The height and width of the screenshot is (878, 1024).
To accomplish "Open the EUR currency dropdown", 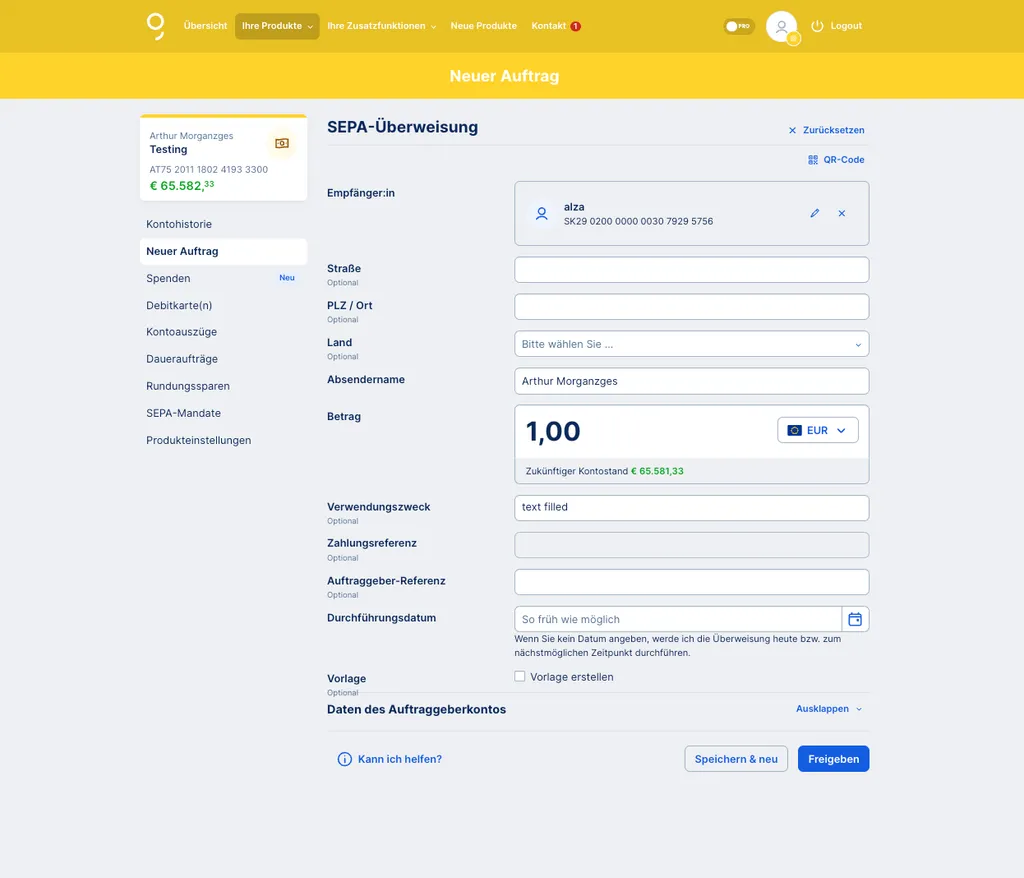I will tap(818, 431).
